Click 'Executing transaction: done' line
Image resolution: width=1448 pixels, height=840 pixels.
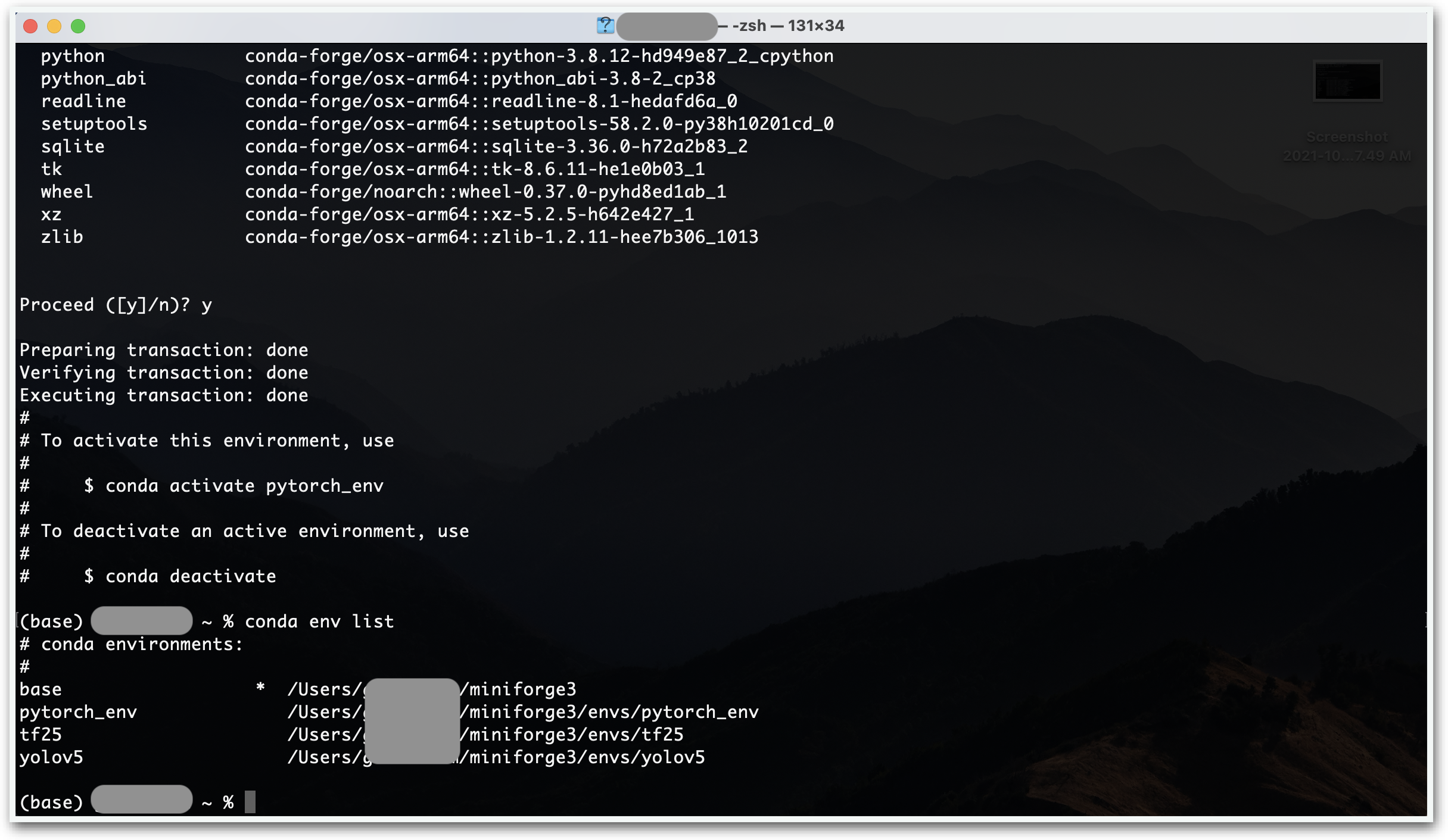click(x=164, y=395)
